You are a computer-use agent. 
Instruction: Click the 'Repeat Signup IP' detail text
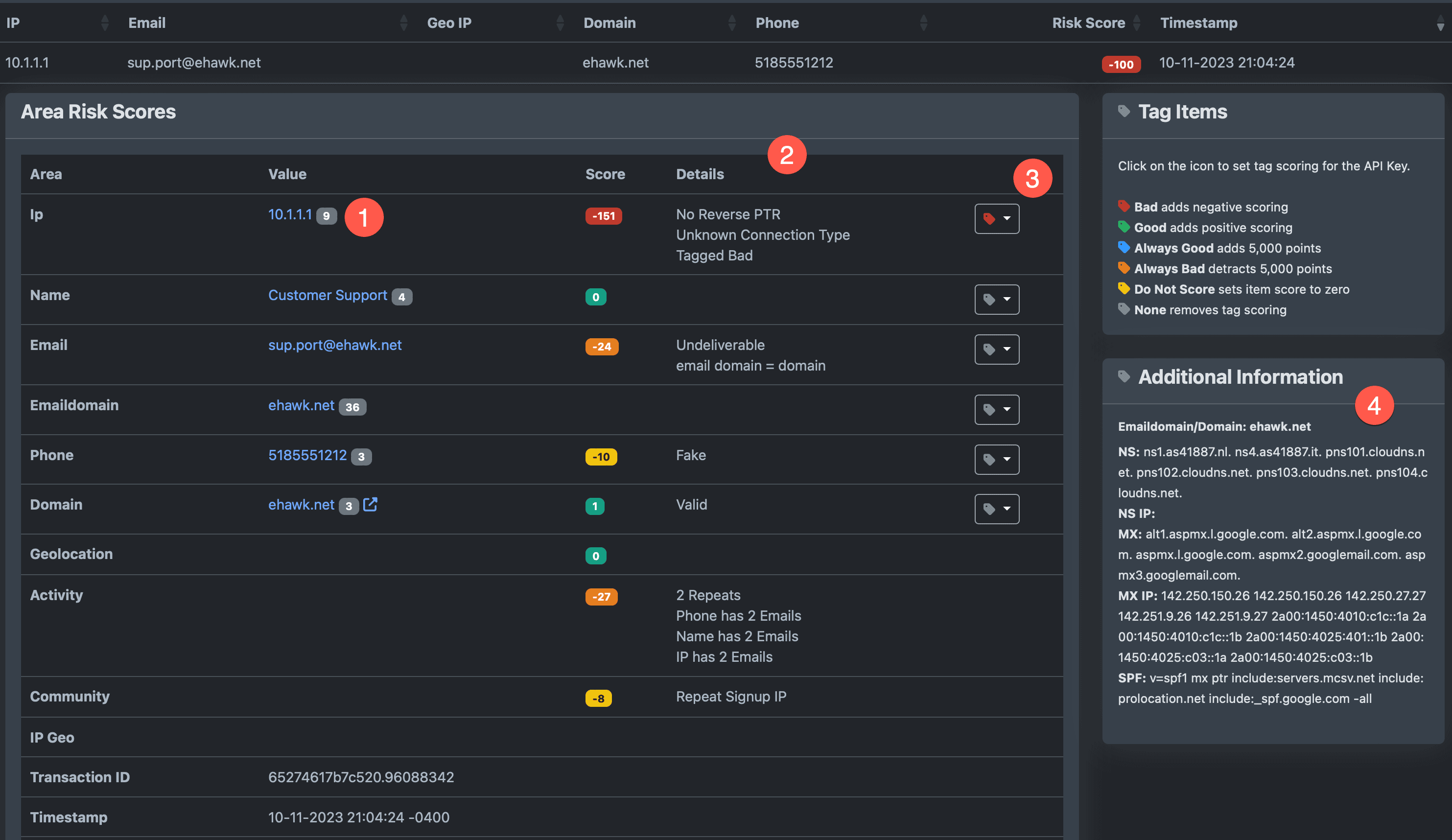pyautogui.click(x=730, y=697)
